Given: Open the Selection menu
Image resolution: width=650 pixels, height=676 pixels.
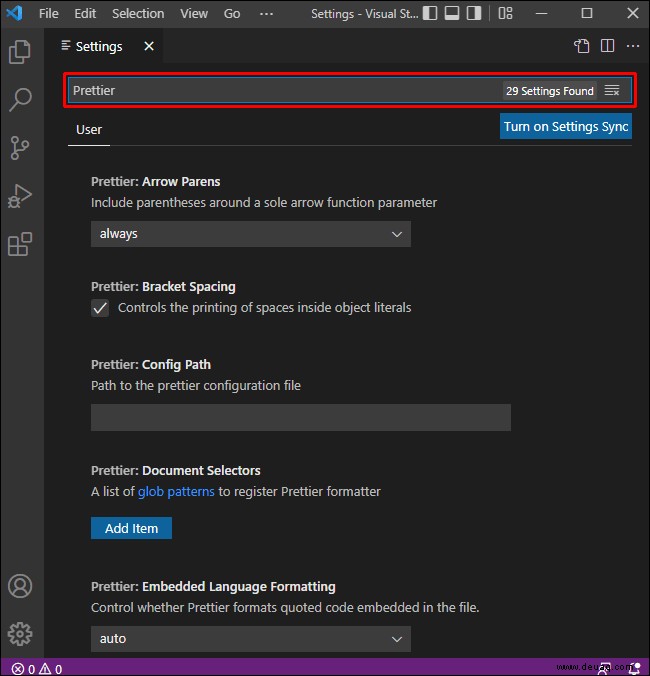Looking at the screenshot, I should tap(138, 14).
